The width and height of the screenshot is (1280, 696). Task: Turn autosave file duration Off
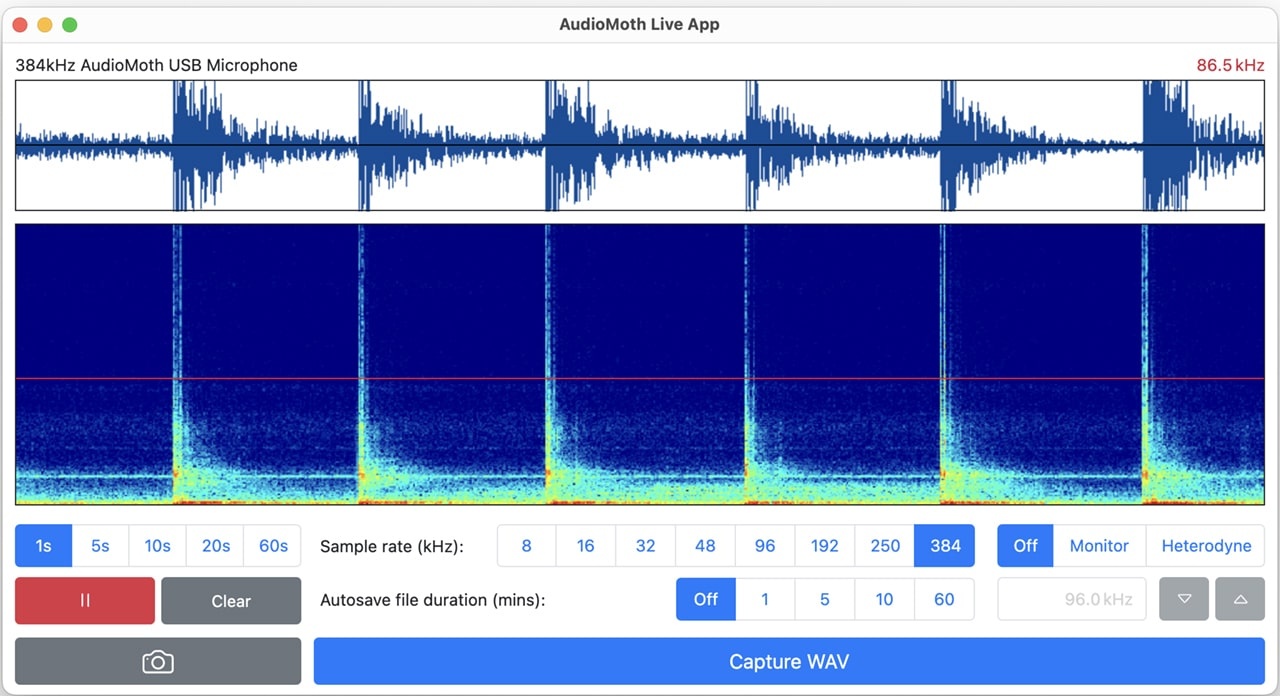coord(706,599)
